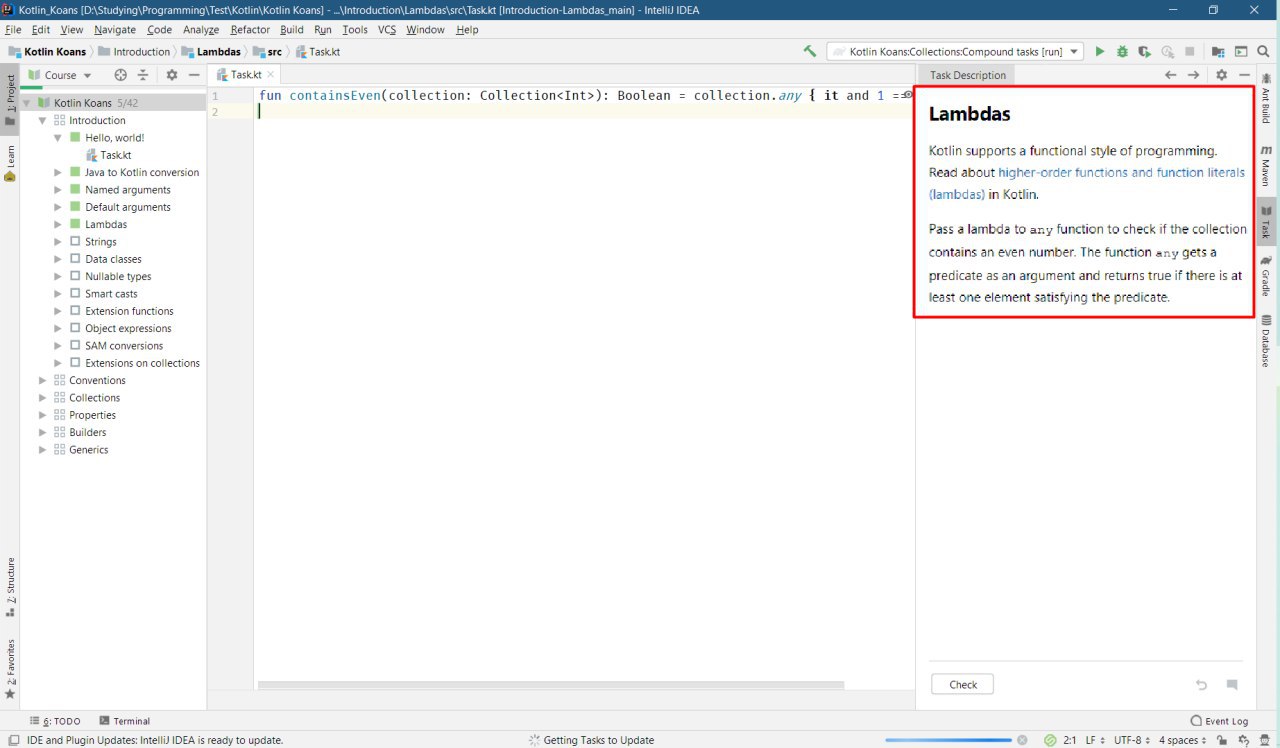Hide the Task Description panel

(x=1244, y=75)
